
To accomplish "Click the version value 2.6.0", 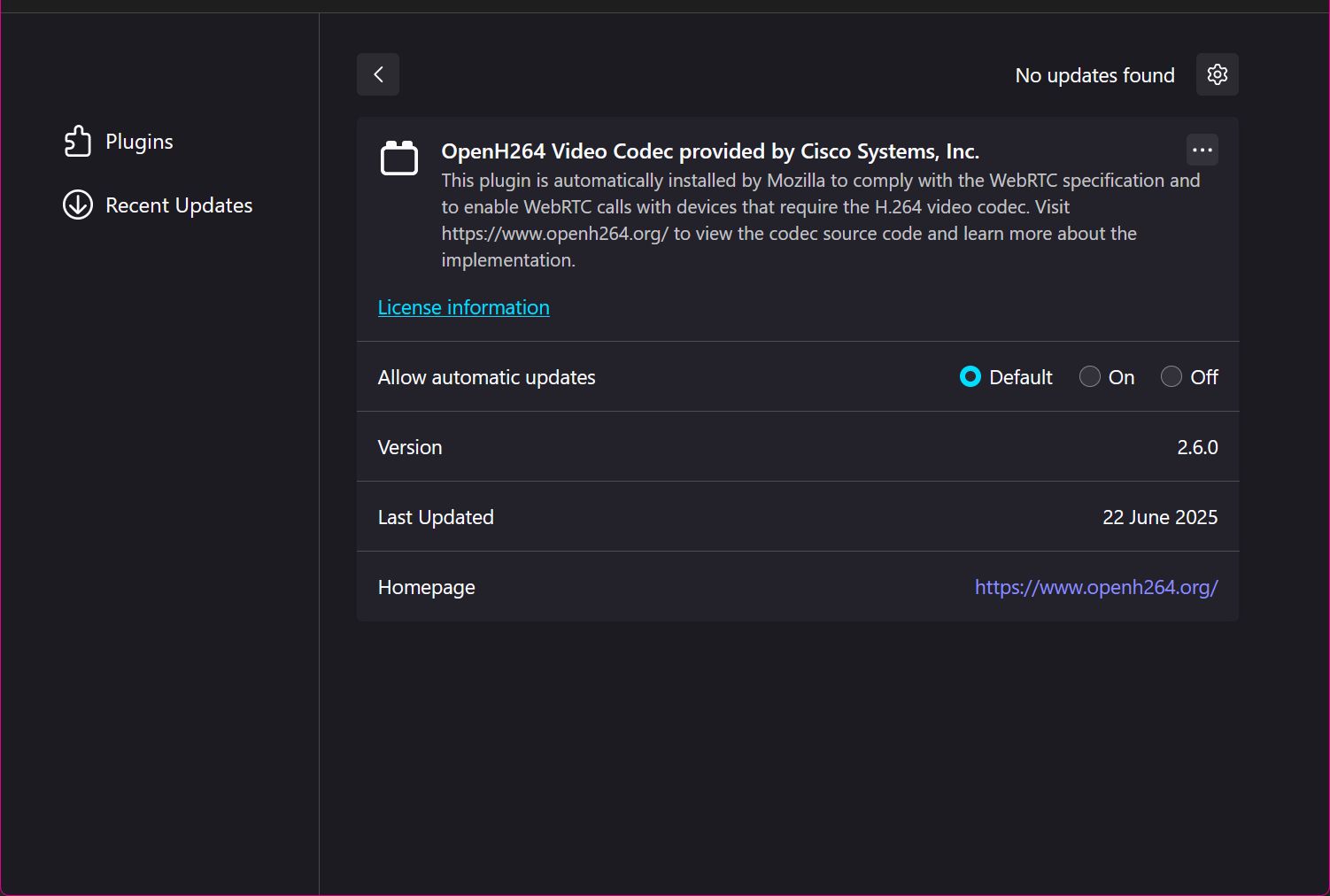I will (1197, 447).
